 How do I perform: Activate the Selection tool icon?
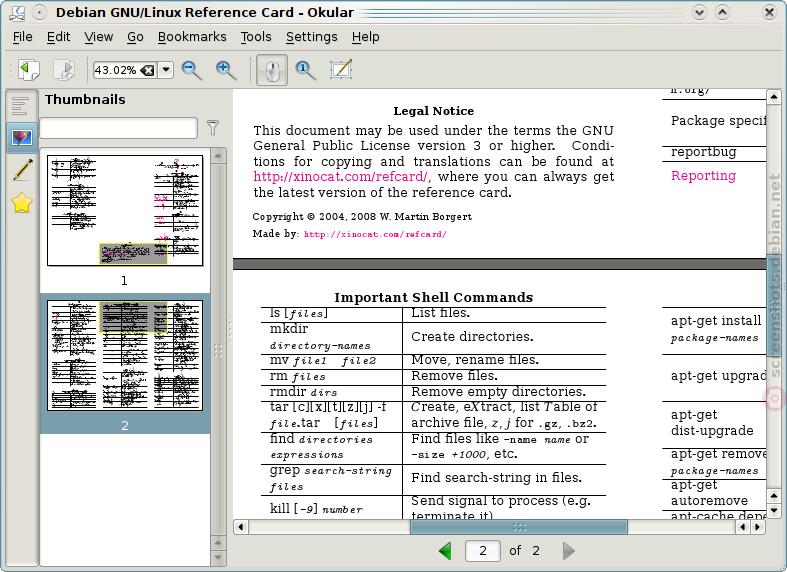(341, 69)
